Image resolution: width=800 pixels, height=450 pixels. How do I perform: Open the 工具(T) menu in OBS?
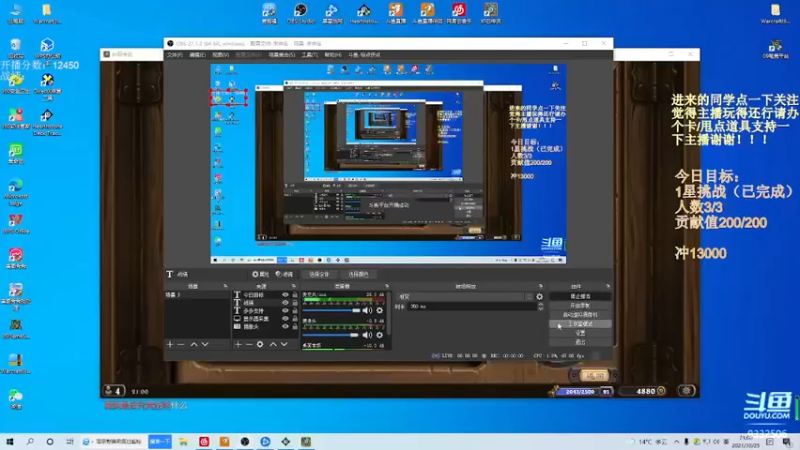[309, 55]
